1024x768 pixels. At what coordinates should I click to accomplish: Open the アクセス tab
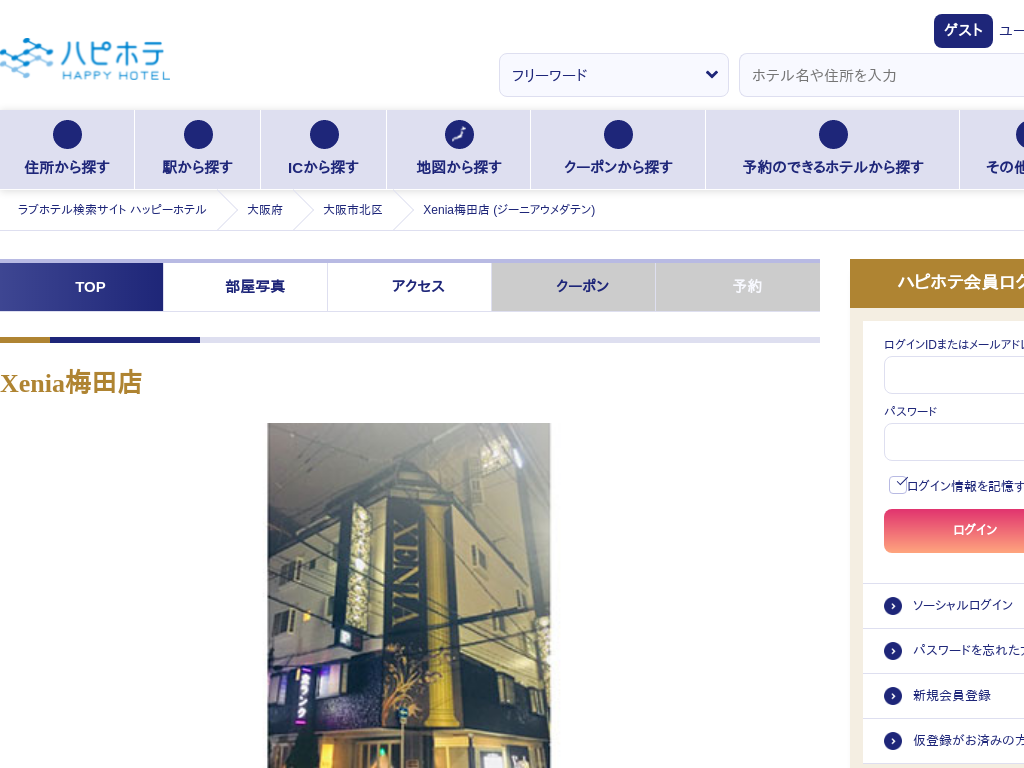click(409, 287)
